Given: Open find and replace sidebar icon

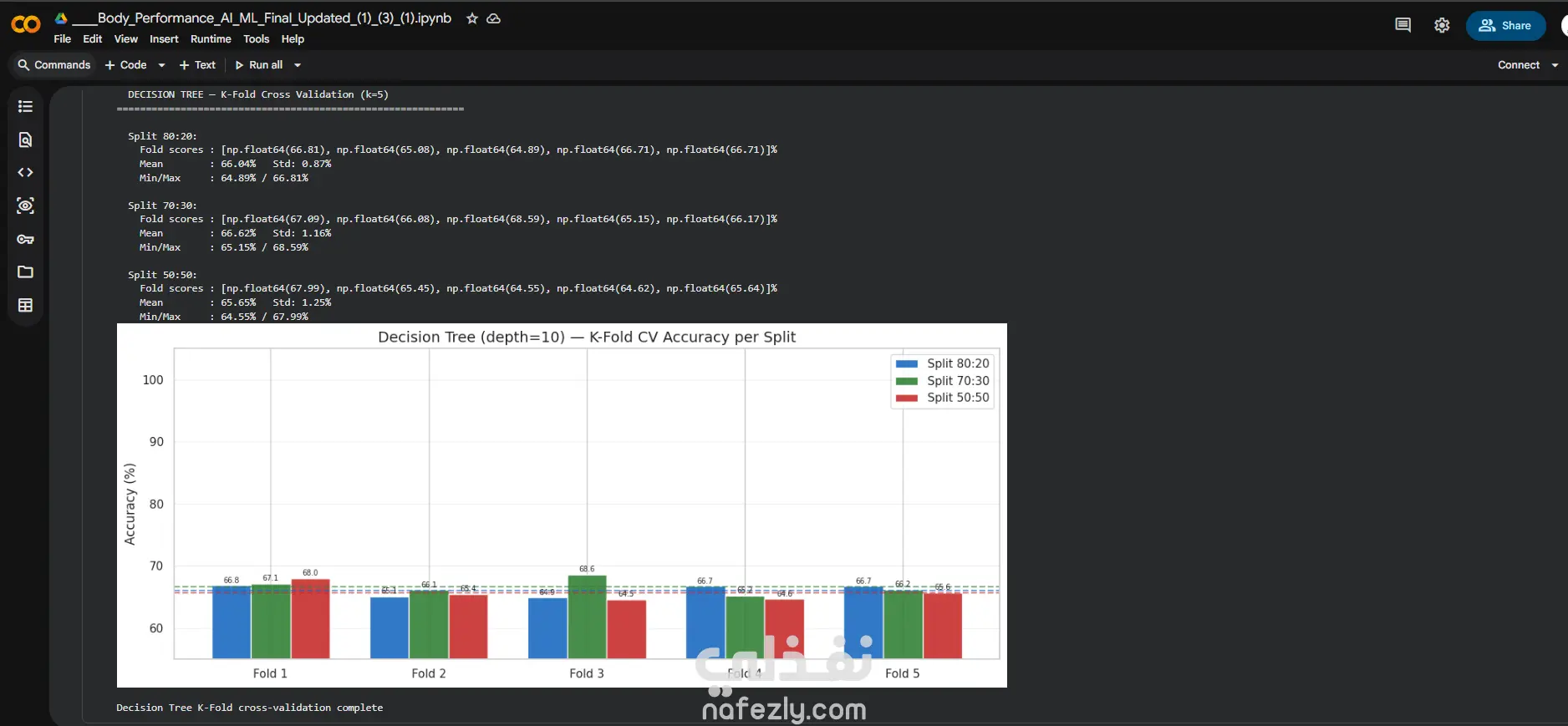Looking at the screenshot, I should 25,140.
